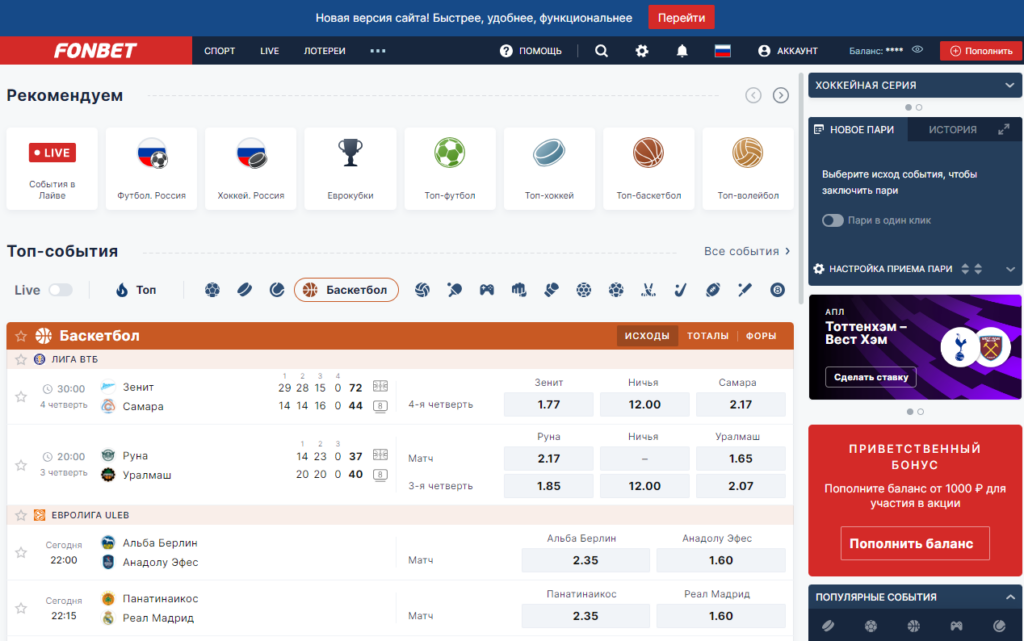The image size is (1024, 641).
Task: Open language selector Russian flag
Action: pyautogui.click(x=722, y=51)
